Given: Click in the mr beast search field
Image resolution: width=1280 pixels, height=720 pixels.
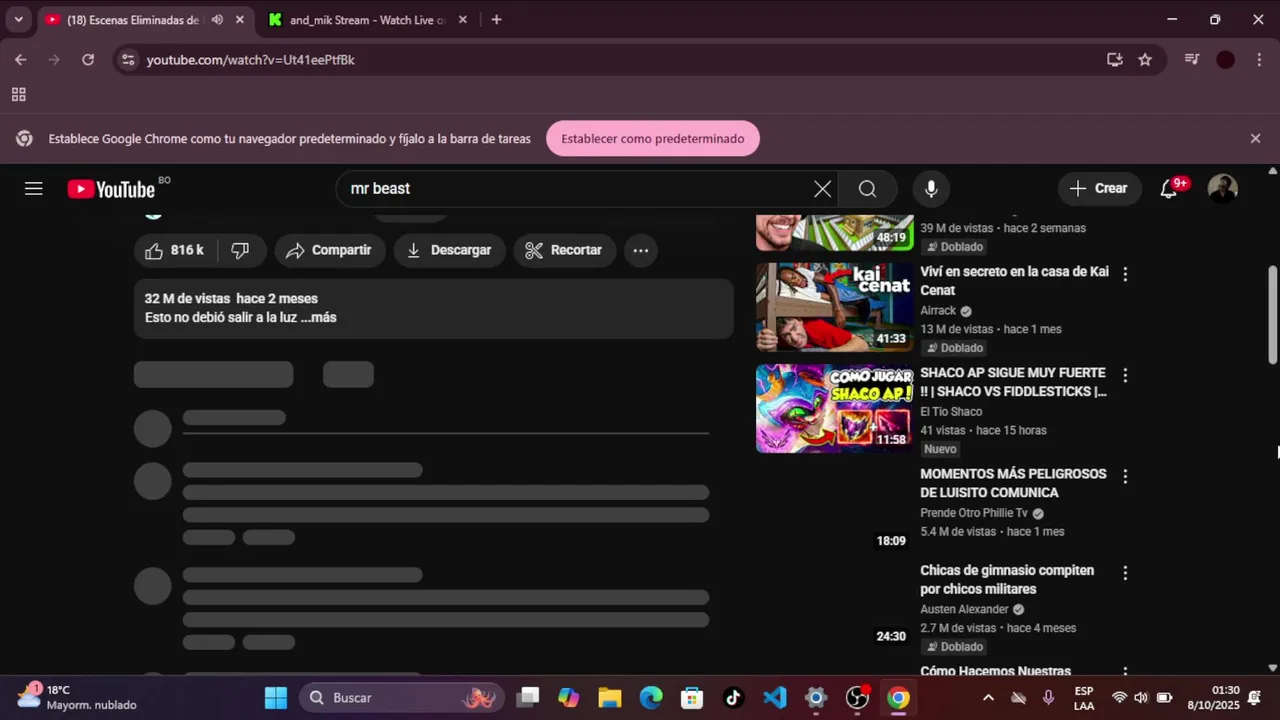Looking at the screenshot, I should click(x=575, y=188).
